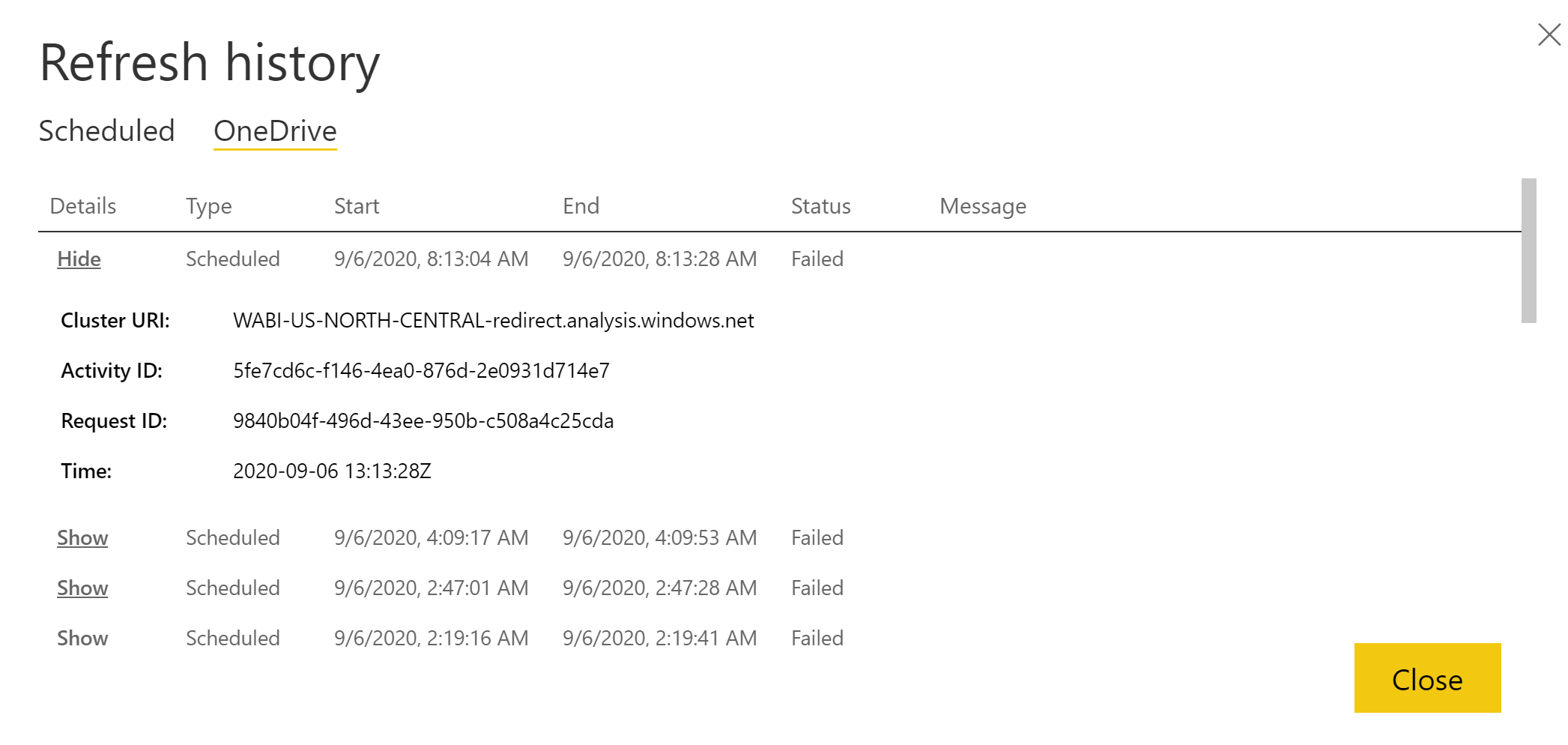Click Failed status of the 2:47:01 AM refresh
This screenshot has width=1568, height=745.
817,588
